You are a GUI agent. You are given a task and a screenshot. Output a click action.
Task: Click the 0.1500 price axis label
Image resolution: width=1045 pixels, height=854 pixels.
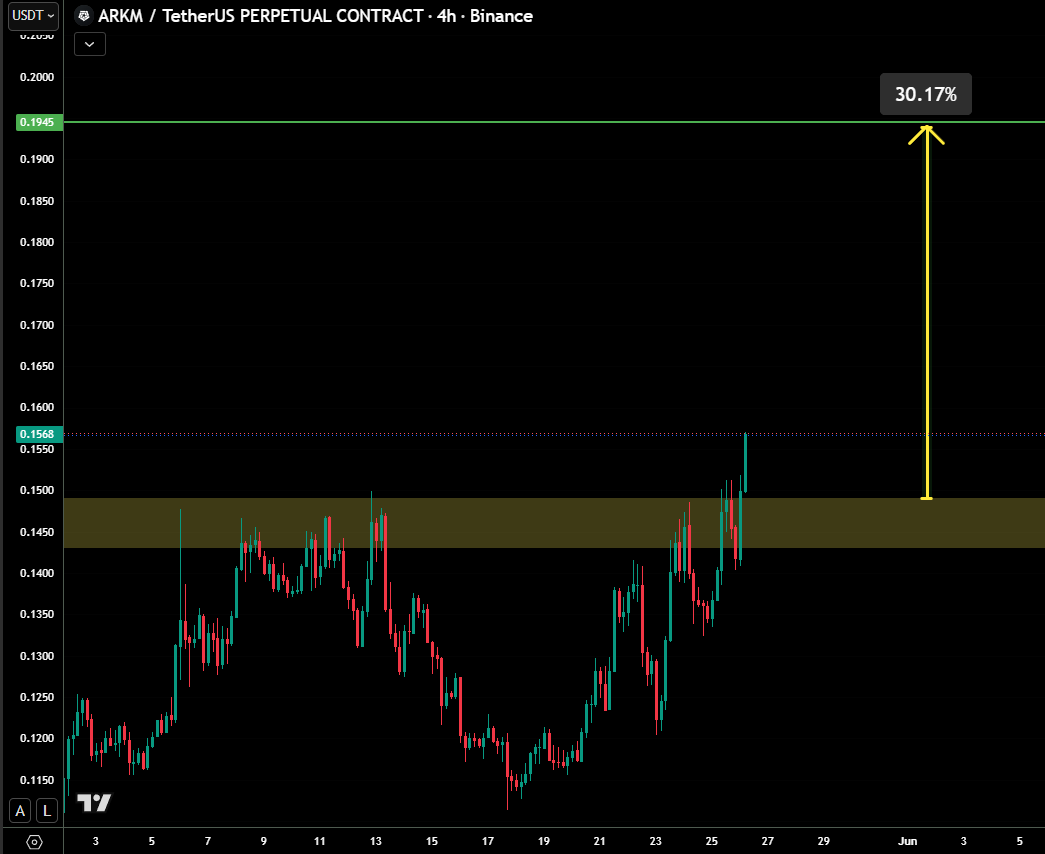(x=37, y=491)
